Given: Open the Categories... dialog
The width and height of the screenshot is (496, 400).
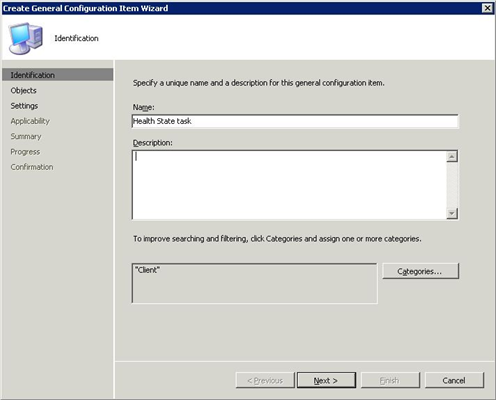Looking at the screenshot, I should pyautogui.click(x=420, y=271).
